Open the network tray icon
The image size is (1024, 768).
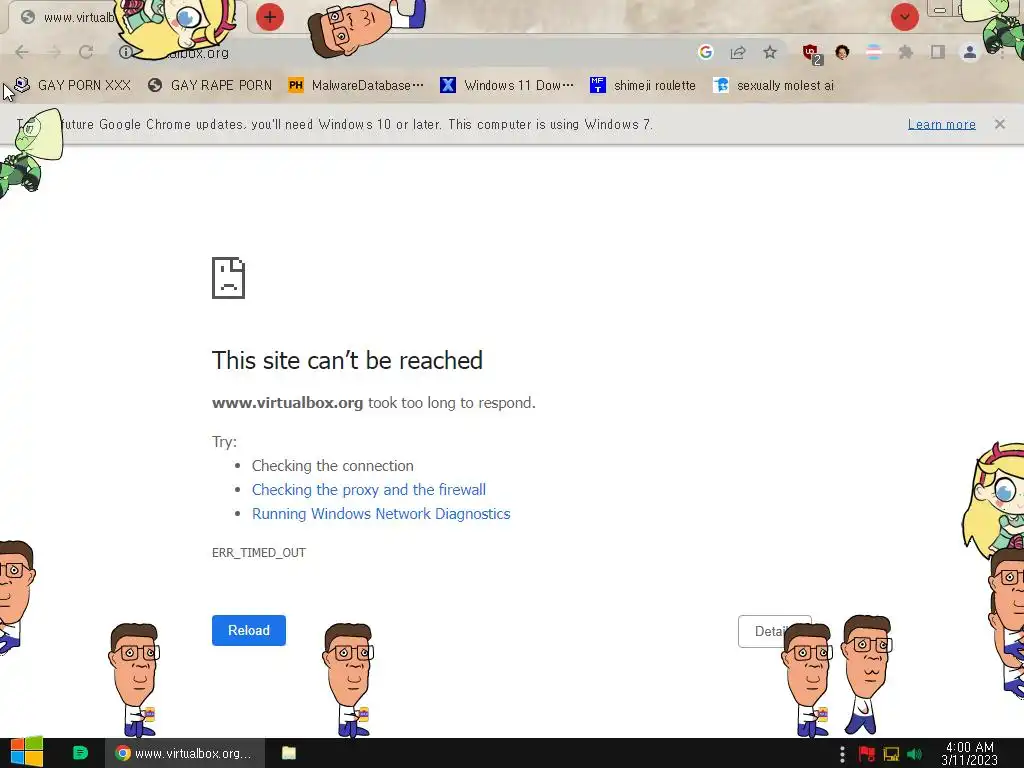[891, 754]
